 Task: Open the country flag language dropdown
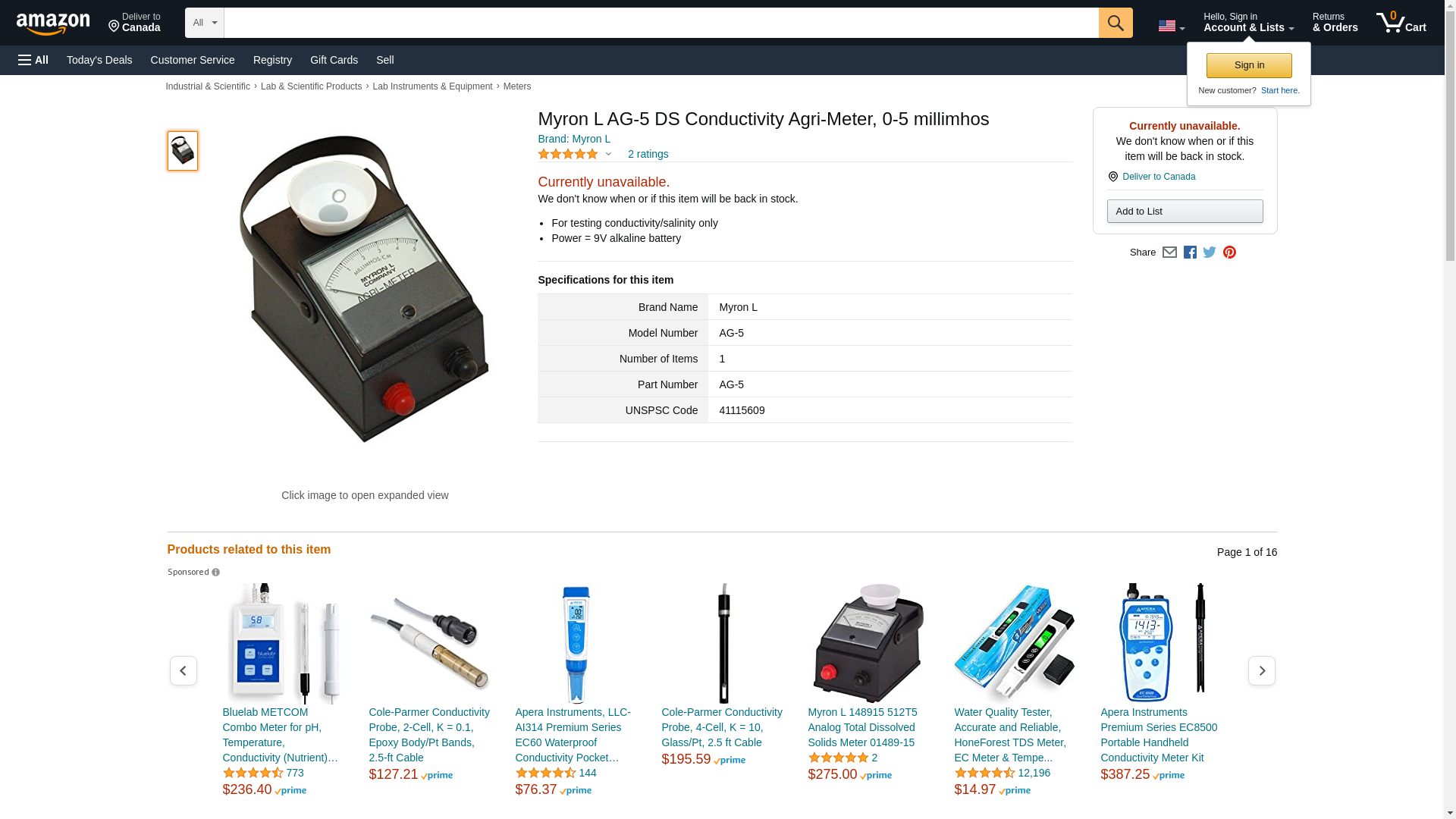click(1172, 26)
